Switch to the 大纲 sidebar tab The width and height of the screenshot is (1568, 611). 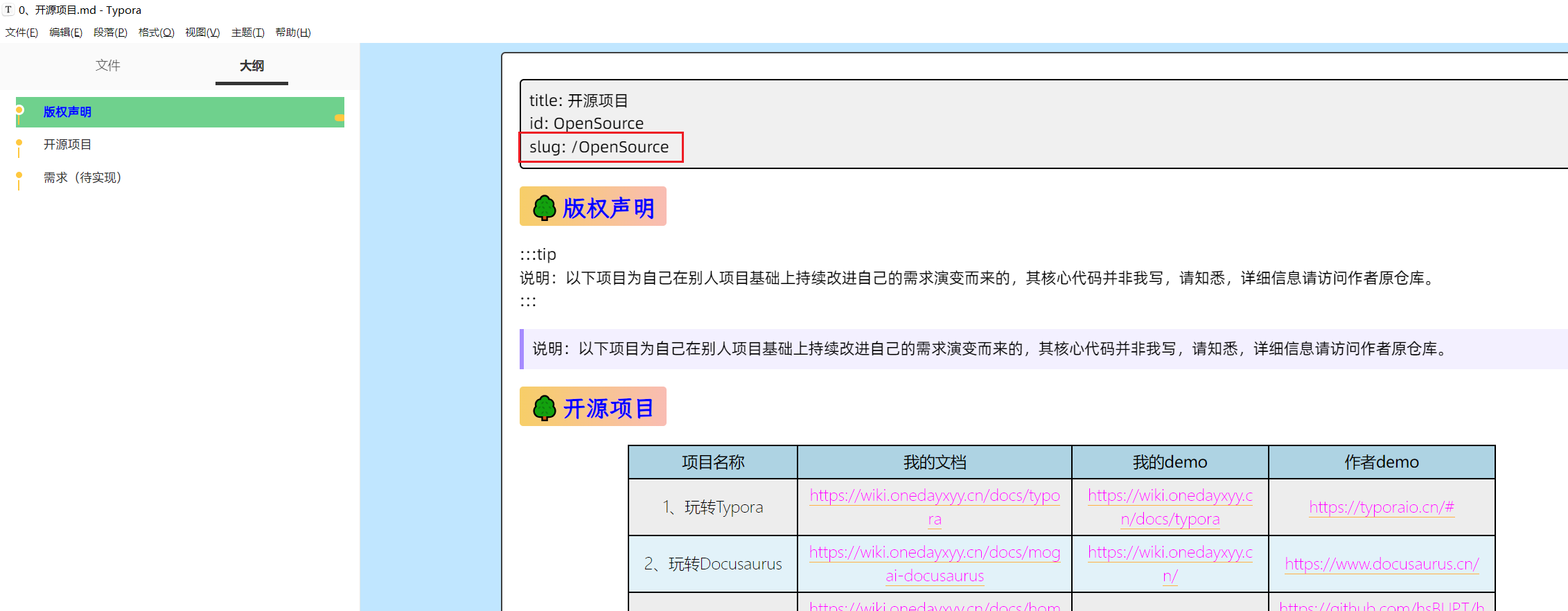pos(252,66)
